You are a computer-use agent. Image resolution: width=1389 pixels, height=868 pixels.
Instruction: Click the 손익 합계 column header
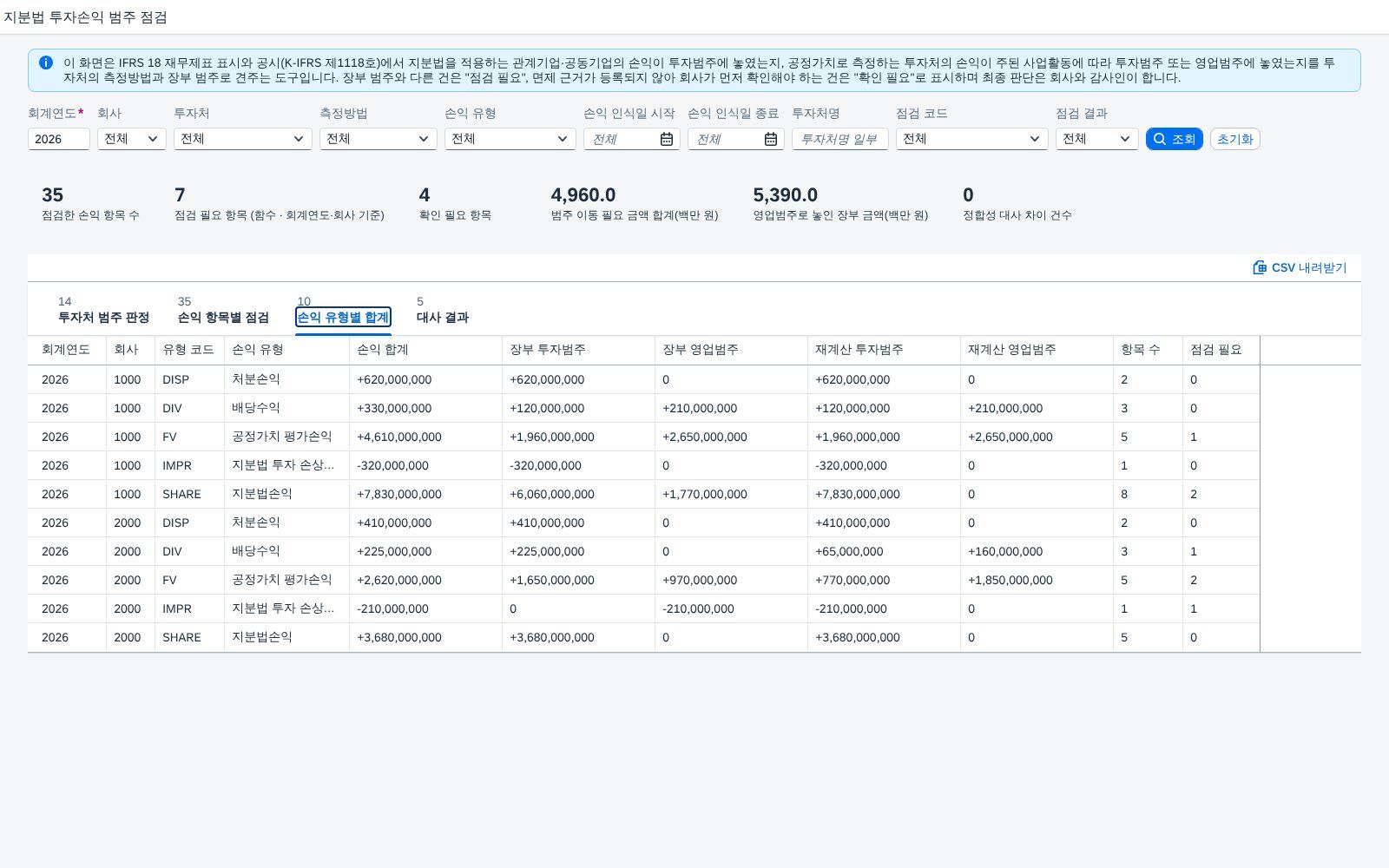click(425, 350)
